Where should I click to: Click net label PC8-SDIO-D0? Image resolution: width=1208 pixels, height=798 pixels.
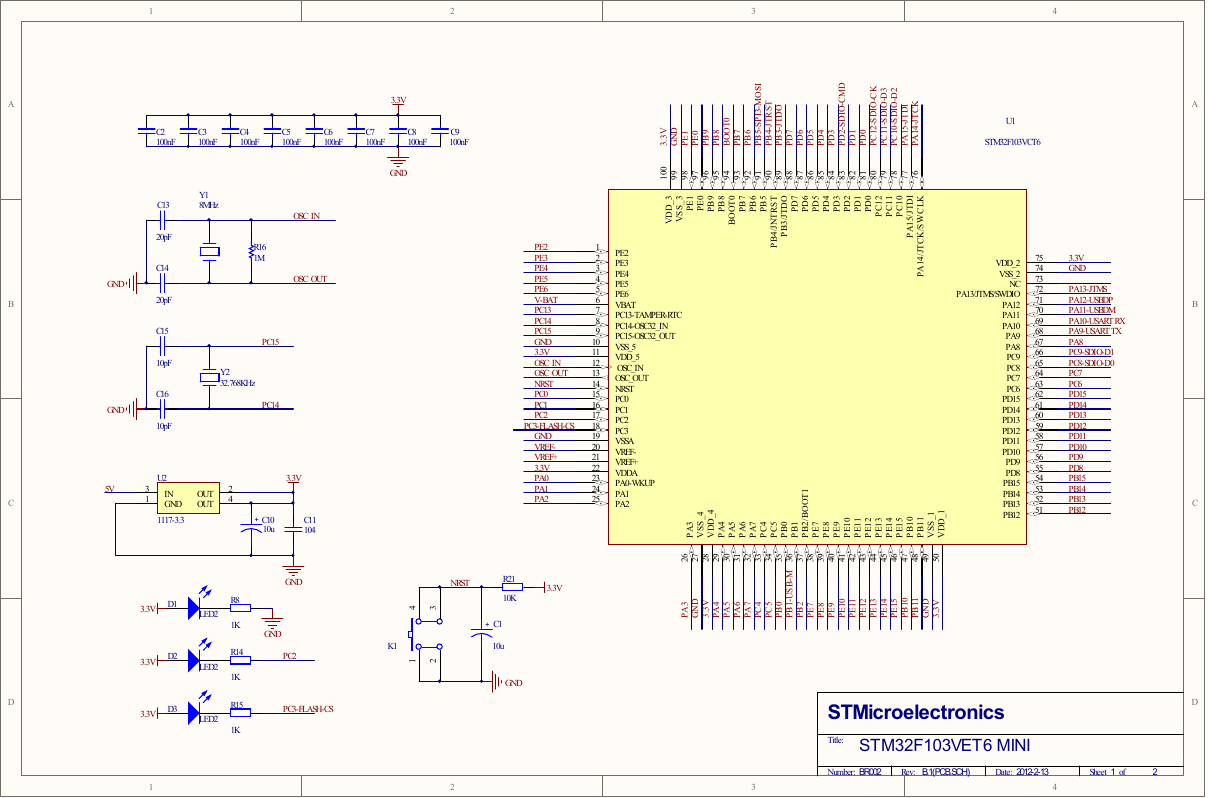coord(1091,363)
